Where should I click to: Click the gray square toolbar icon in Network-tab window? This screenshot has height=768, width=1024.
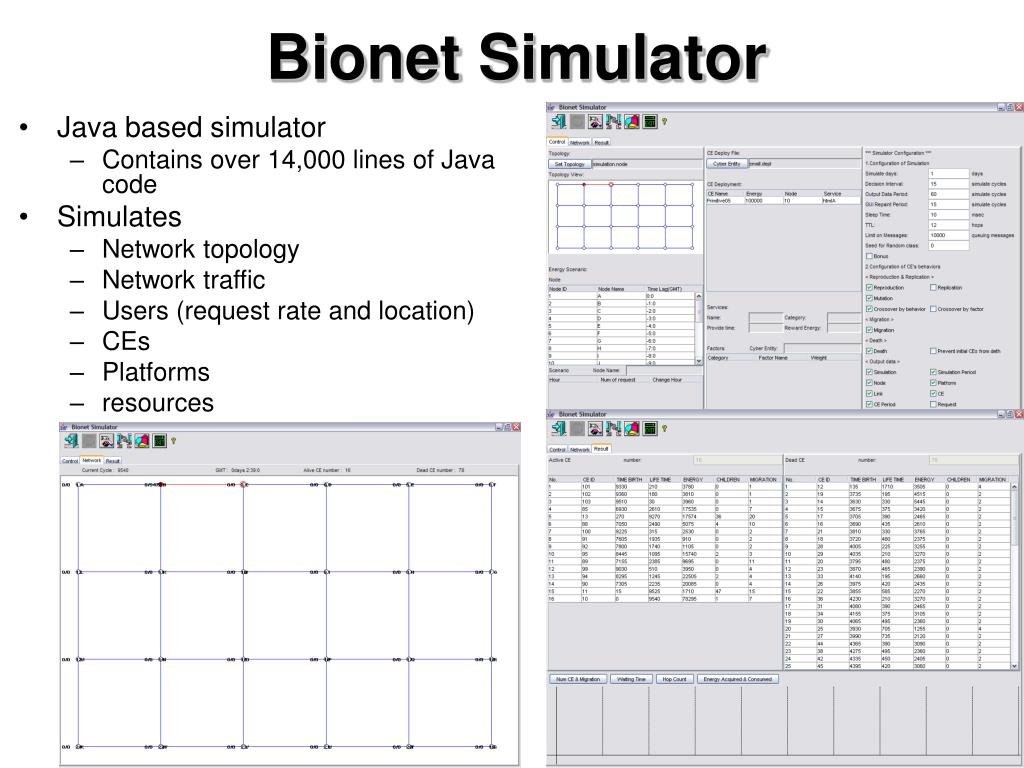[x=89, y=441]
